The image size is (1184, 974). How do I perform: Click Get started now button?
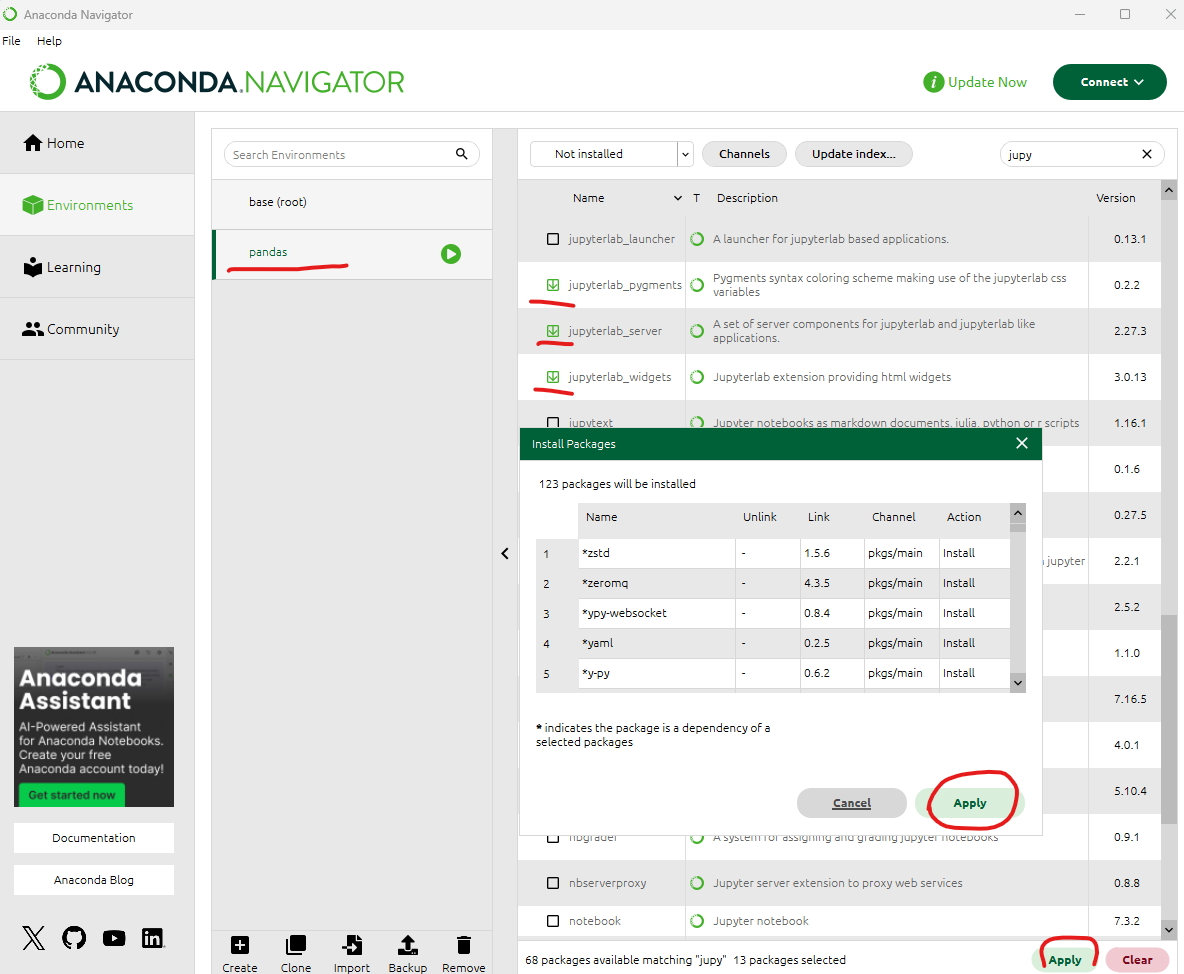[x=72, y=794]
